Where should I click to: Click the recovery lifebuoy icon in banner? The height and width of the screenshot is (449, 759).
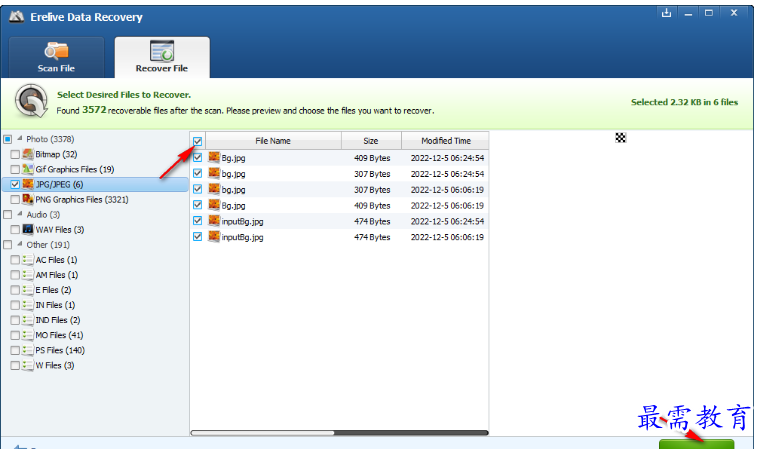[31, 101]
